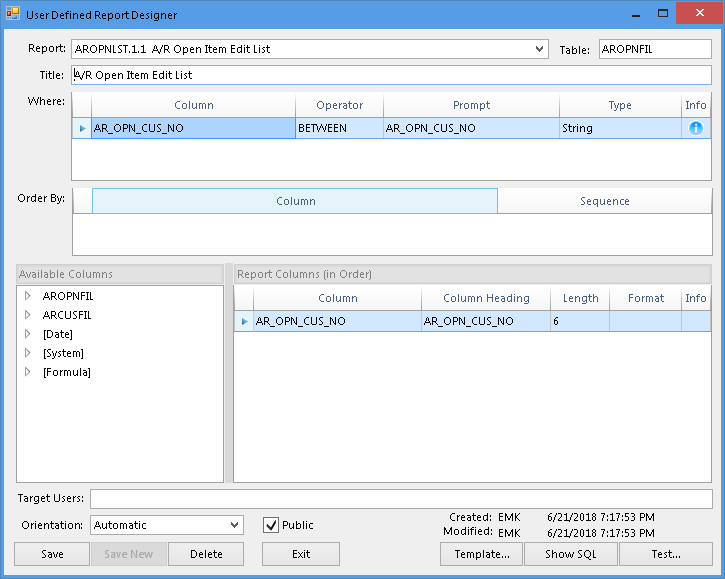Expand the AROPNFIL tree node
Screen dimensions: 725x579
(x=28, y=296)
